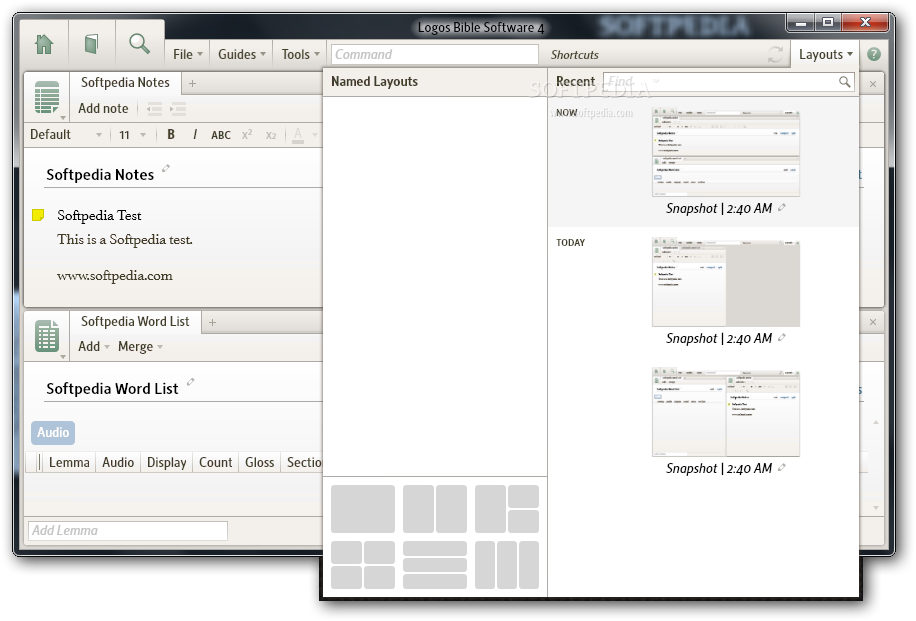Open the font color picker
Viewport: 916px width, 621px height.
(x=298, y=135)
